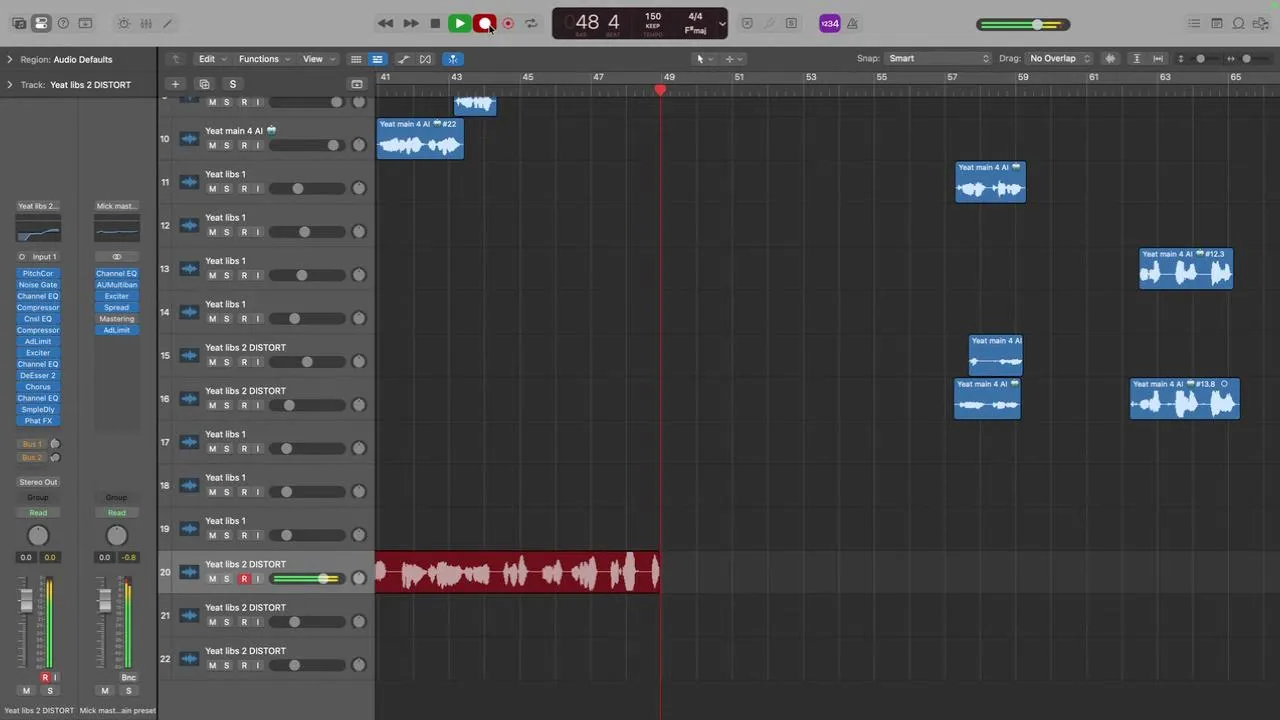Toggle the Flex show/hide icon
The height and width of the screenshot is (720, 1280).
click(x=425, y=59)
